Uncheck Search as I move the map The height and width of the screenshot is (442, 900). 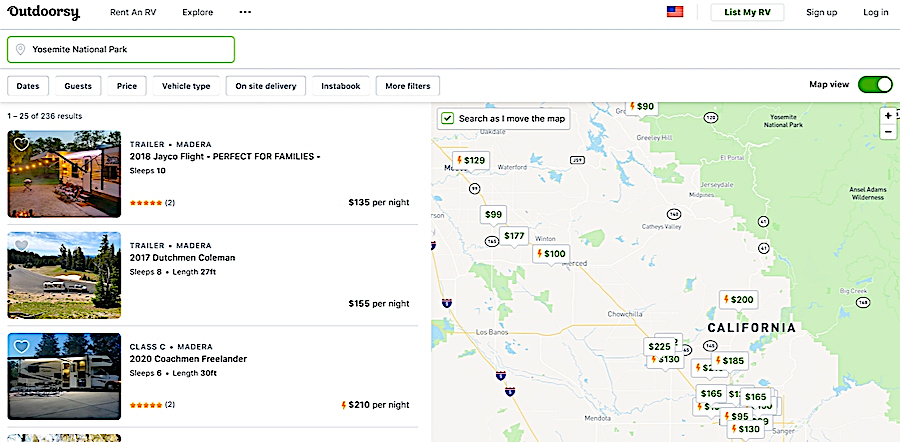click(448, 118)
